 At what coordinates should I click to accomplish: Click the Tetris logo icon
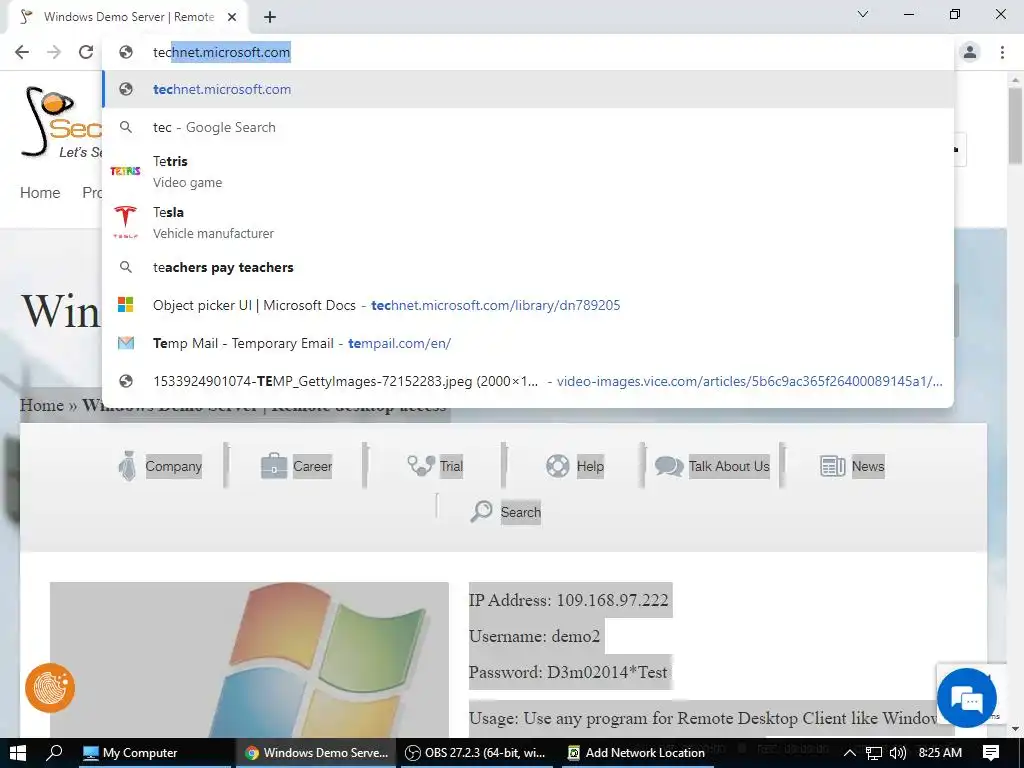(125, 171)
